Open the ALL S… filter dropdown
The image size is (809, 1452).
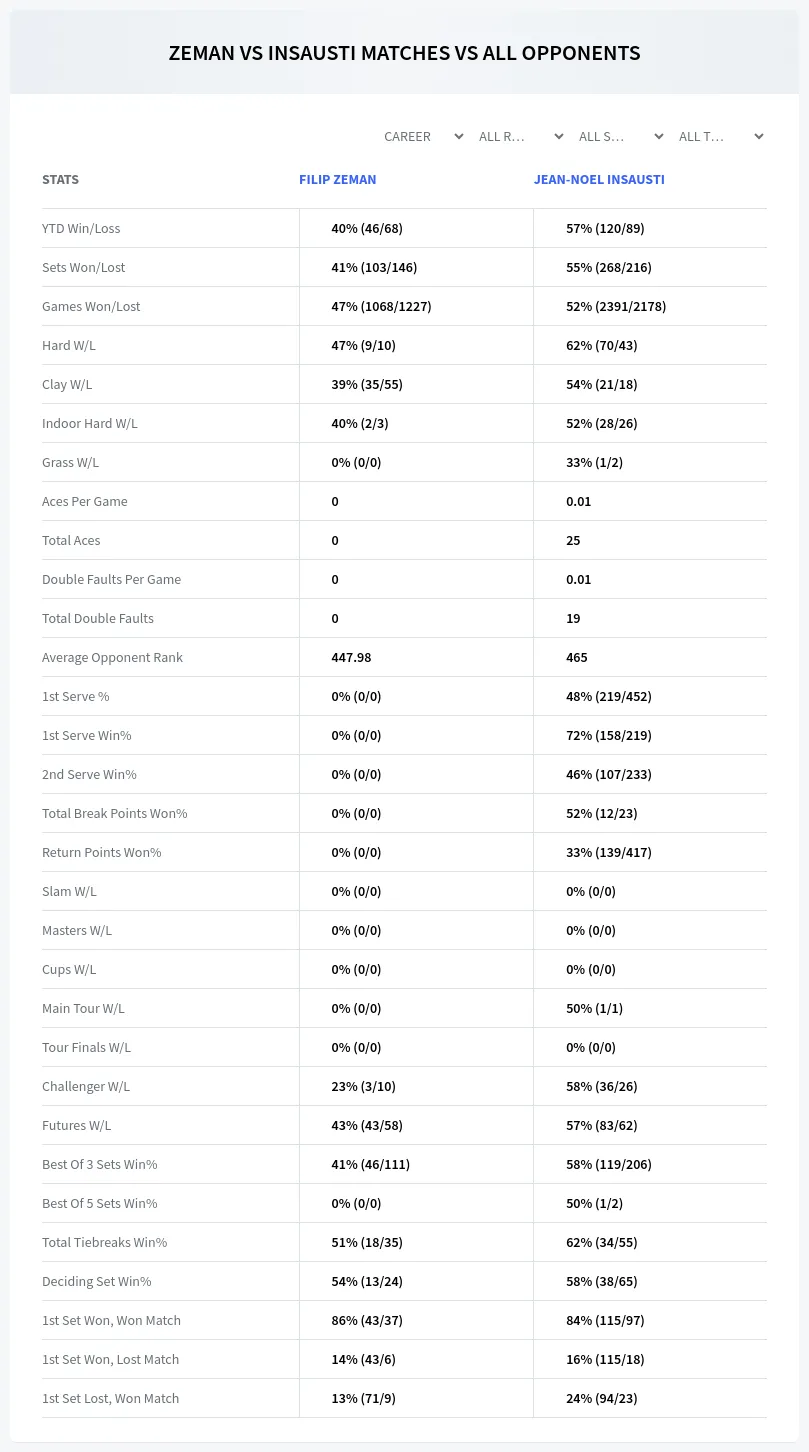point(620,136)
